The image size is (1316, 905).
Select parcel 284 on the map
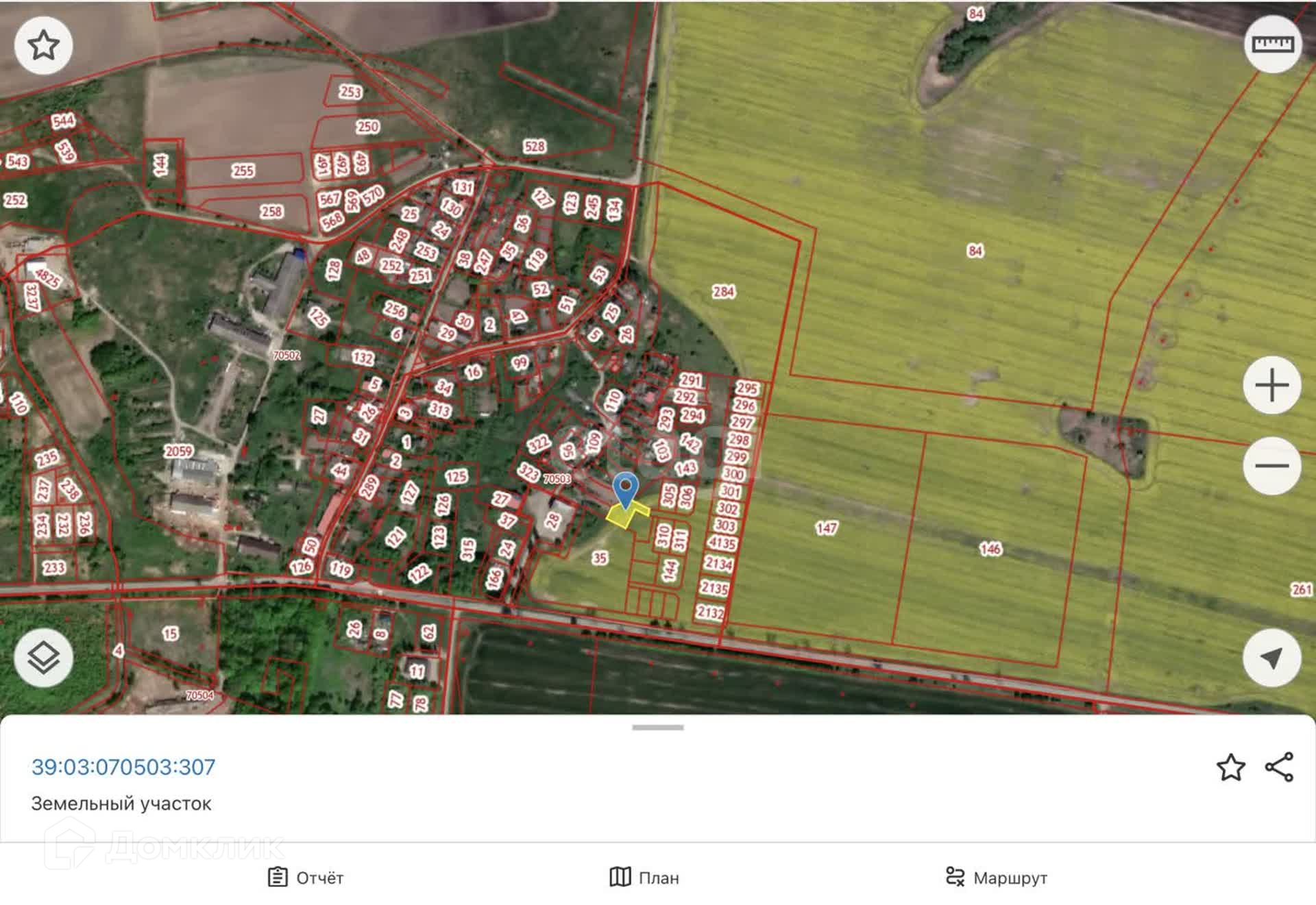tap(724, 292)
